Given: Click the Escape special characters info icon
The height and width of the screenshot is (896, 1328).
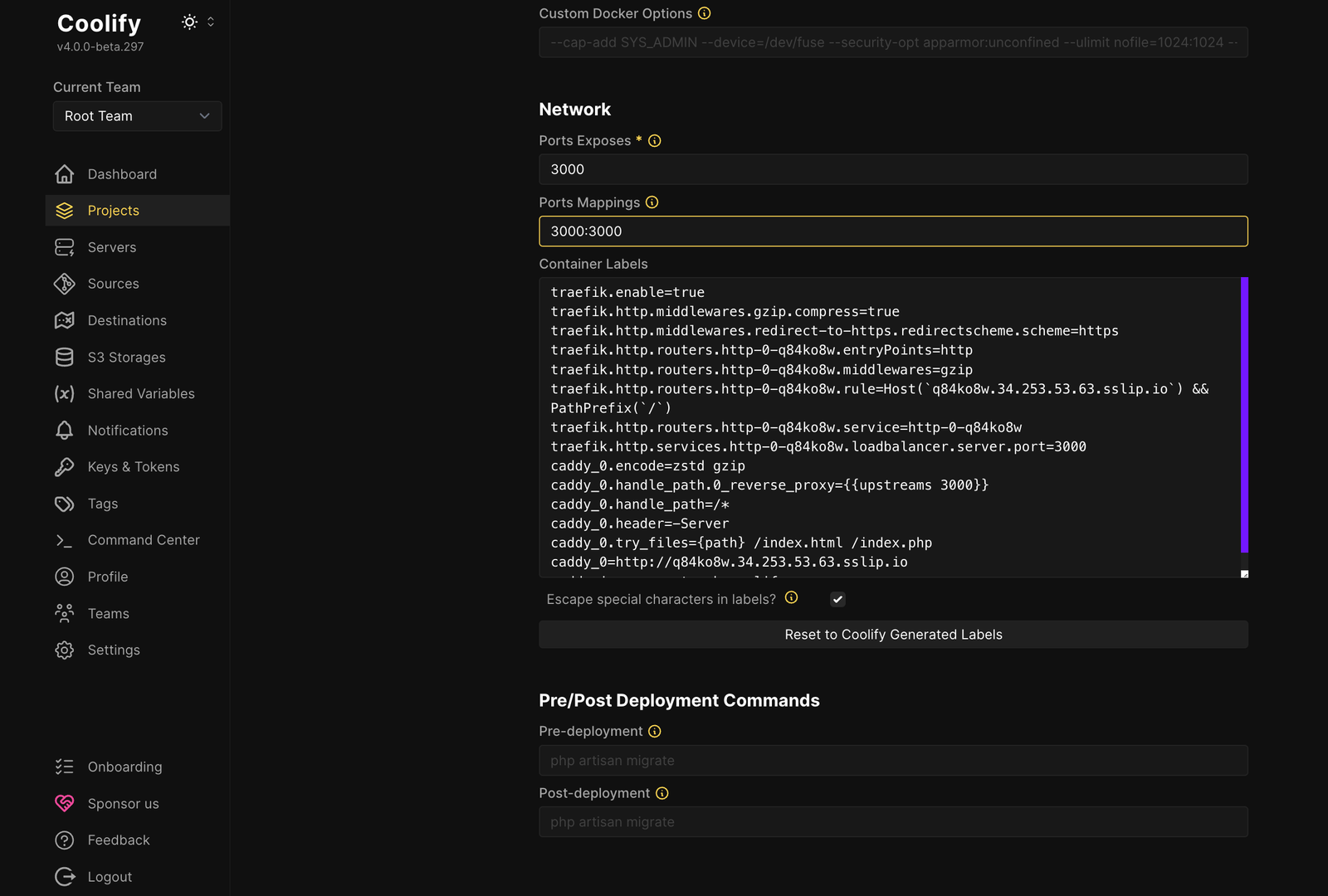Looking at the screenshot, I should pos(791,597).
